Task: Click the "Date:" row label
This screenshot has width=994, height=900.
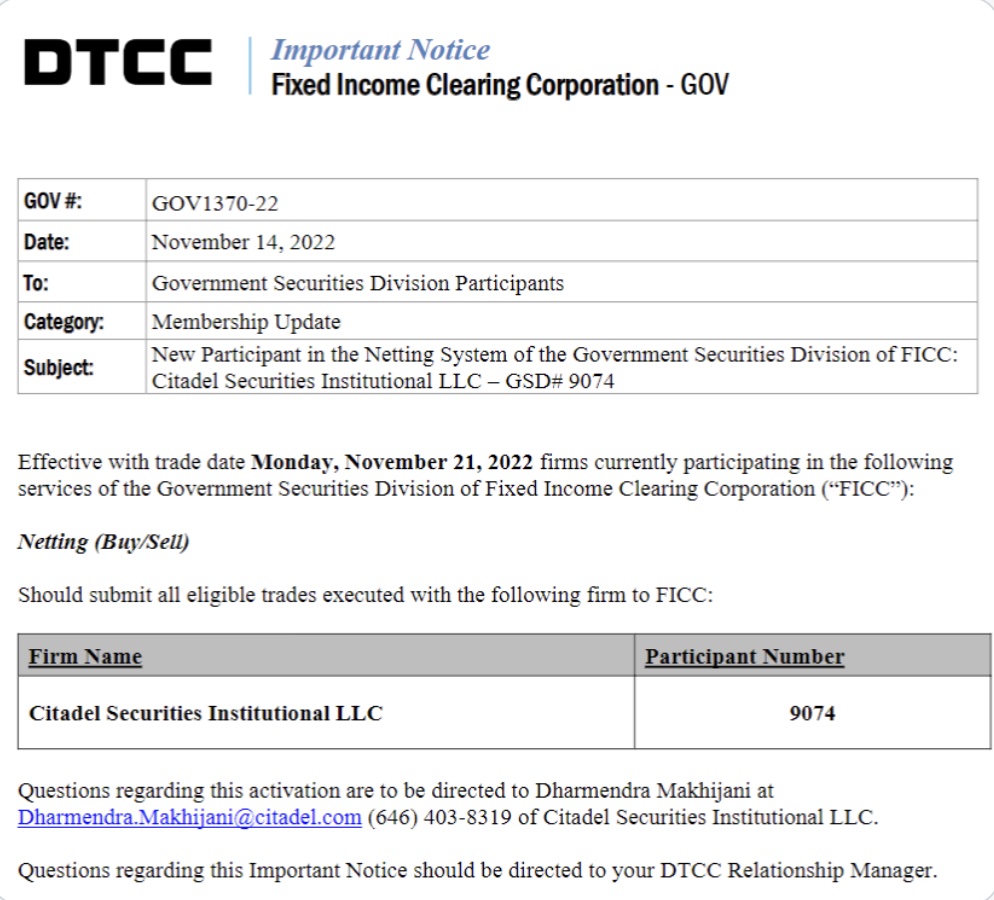Action: (x=46, y=242)
